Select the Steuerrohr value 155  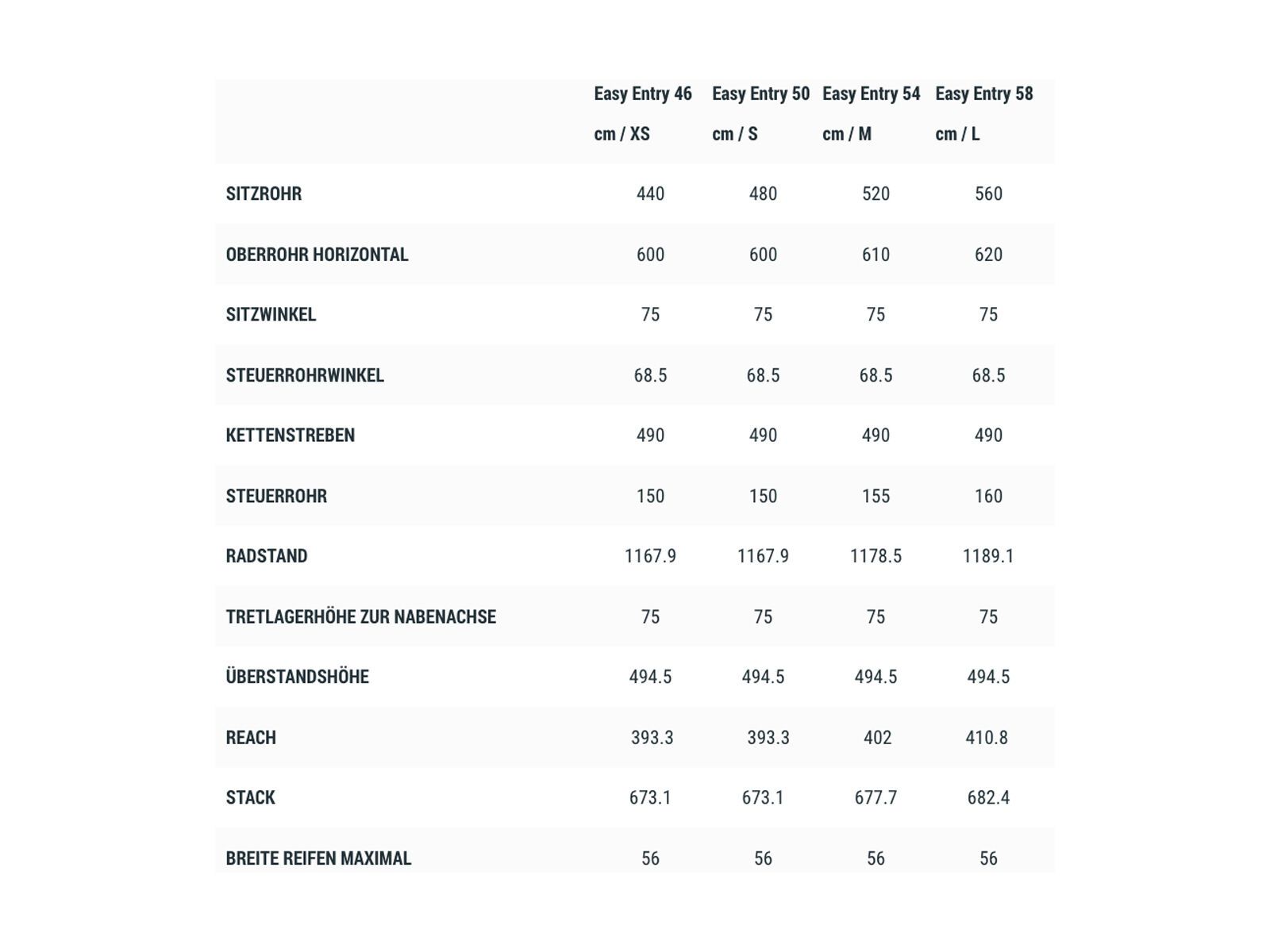(876, 497)
